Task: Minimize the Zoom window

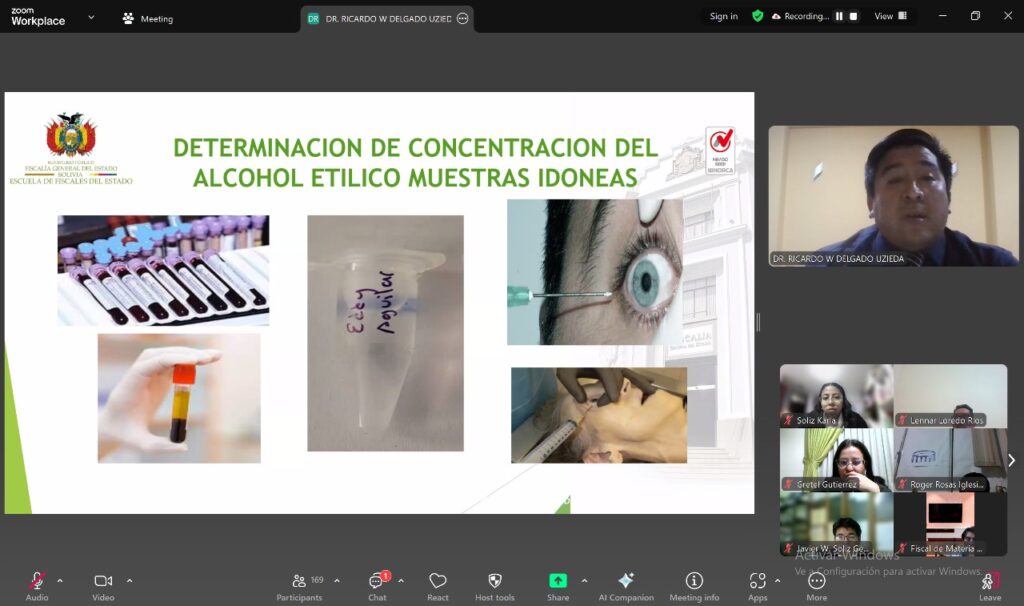Action: (942, 16)
